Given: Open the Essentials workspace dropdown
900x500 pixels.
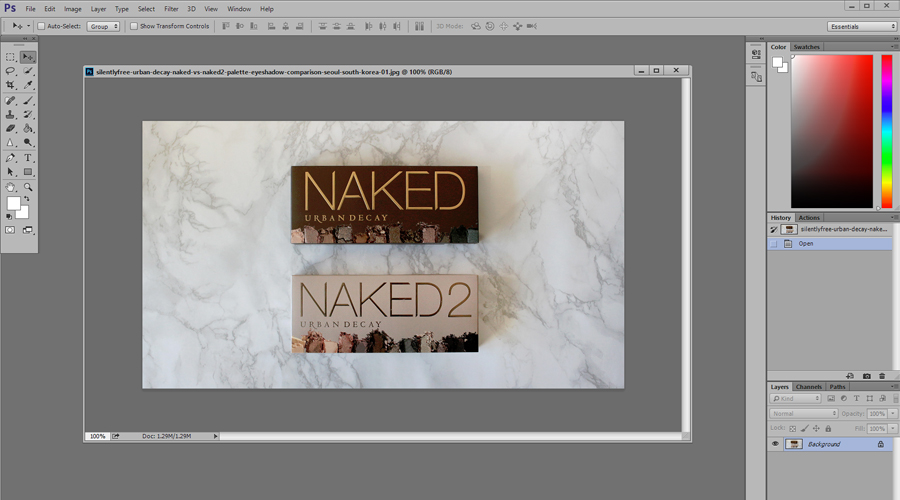Looking at the screenshot, I should point(862,26).
